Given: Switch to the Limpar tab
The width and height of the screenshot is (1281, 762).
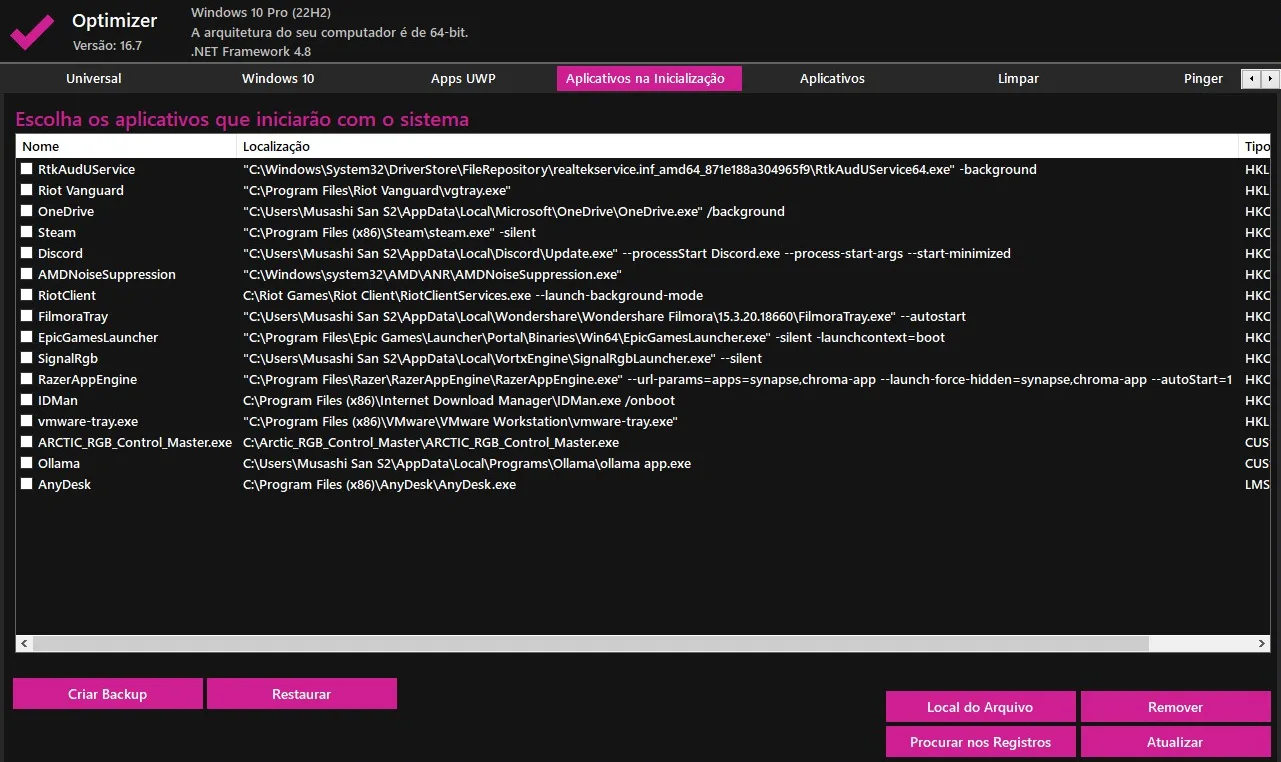Looking at the screenshot, I should (x=1018, y=79).
